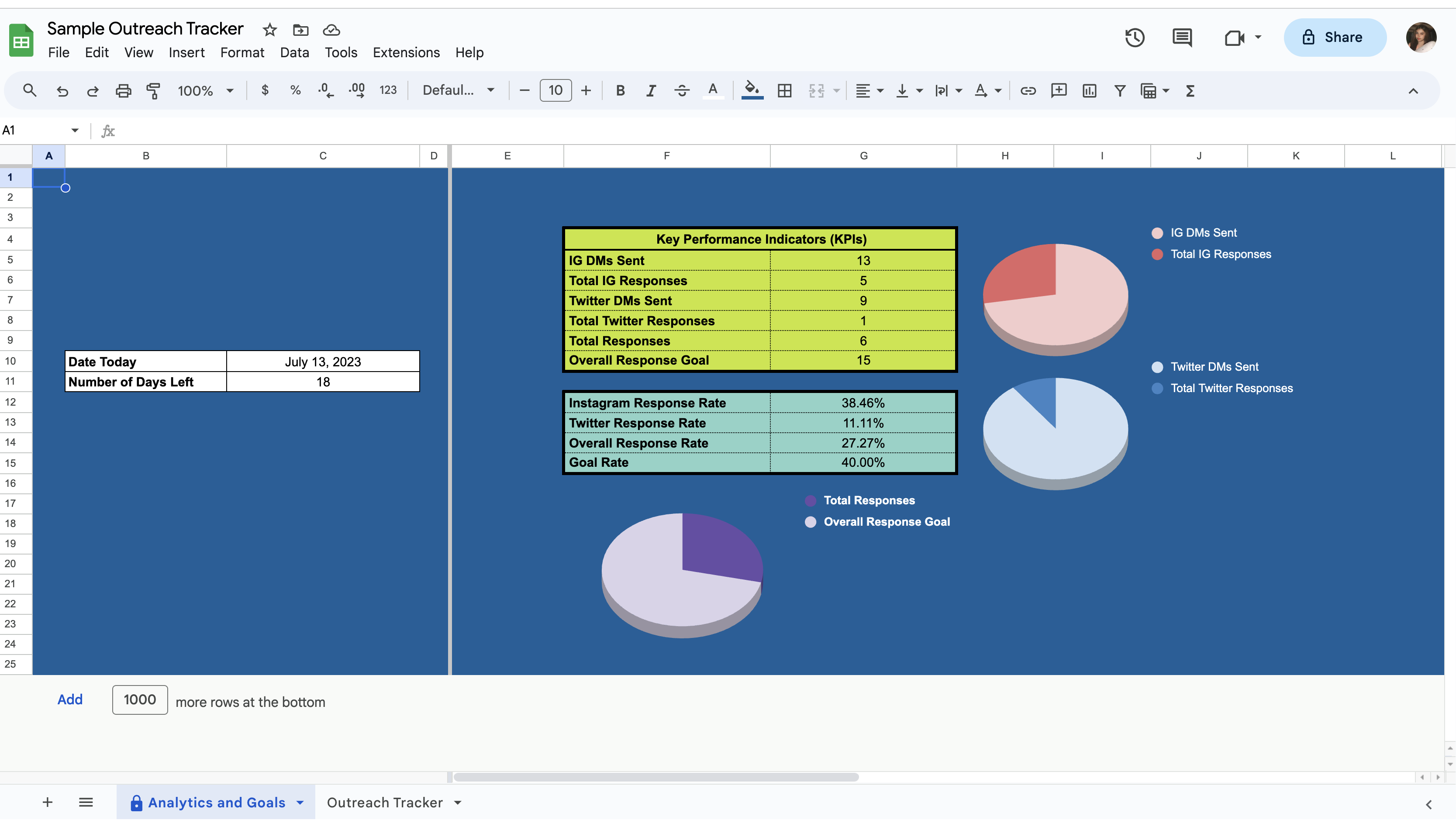Viewport: 1456px width, 820px height.
Task: Switch to the Outreach Tracker sheet tab
Action: [x=384, y=803]
